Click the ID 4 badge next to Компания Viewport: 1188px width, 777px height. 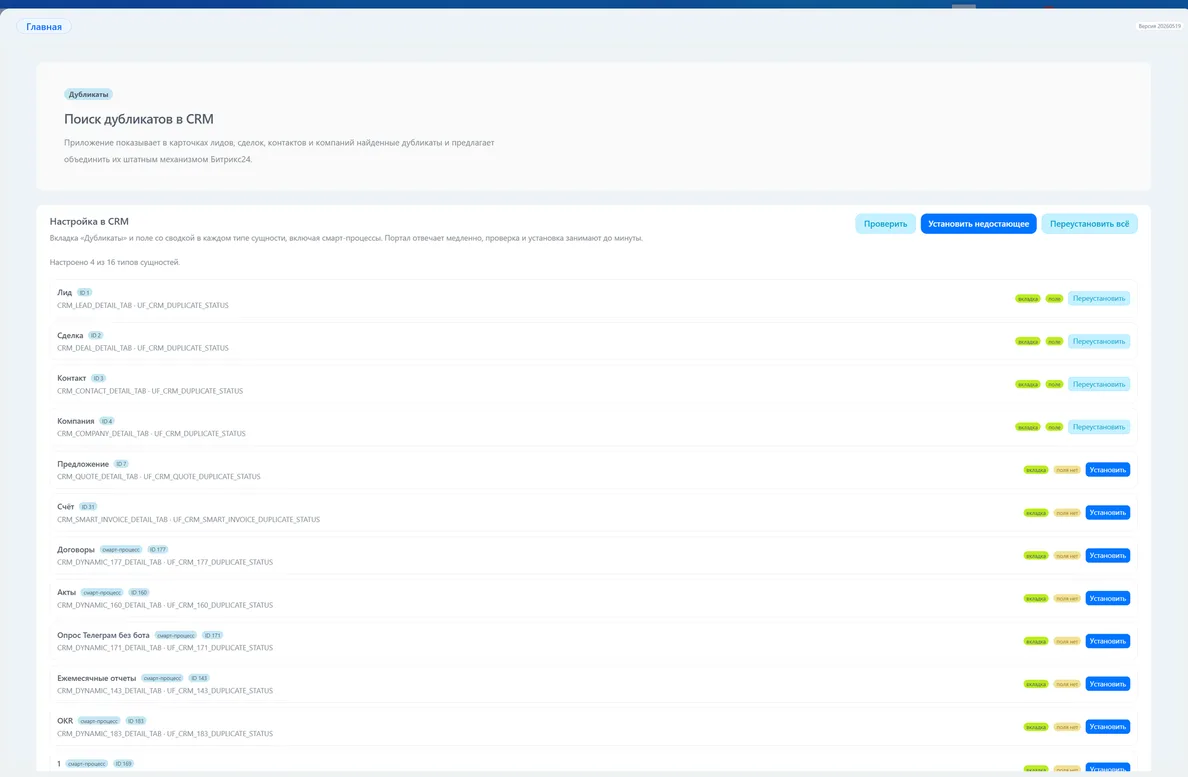point(106,421)
